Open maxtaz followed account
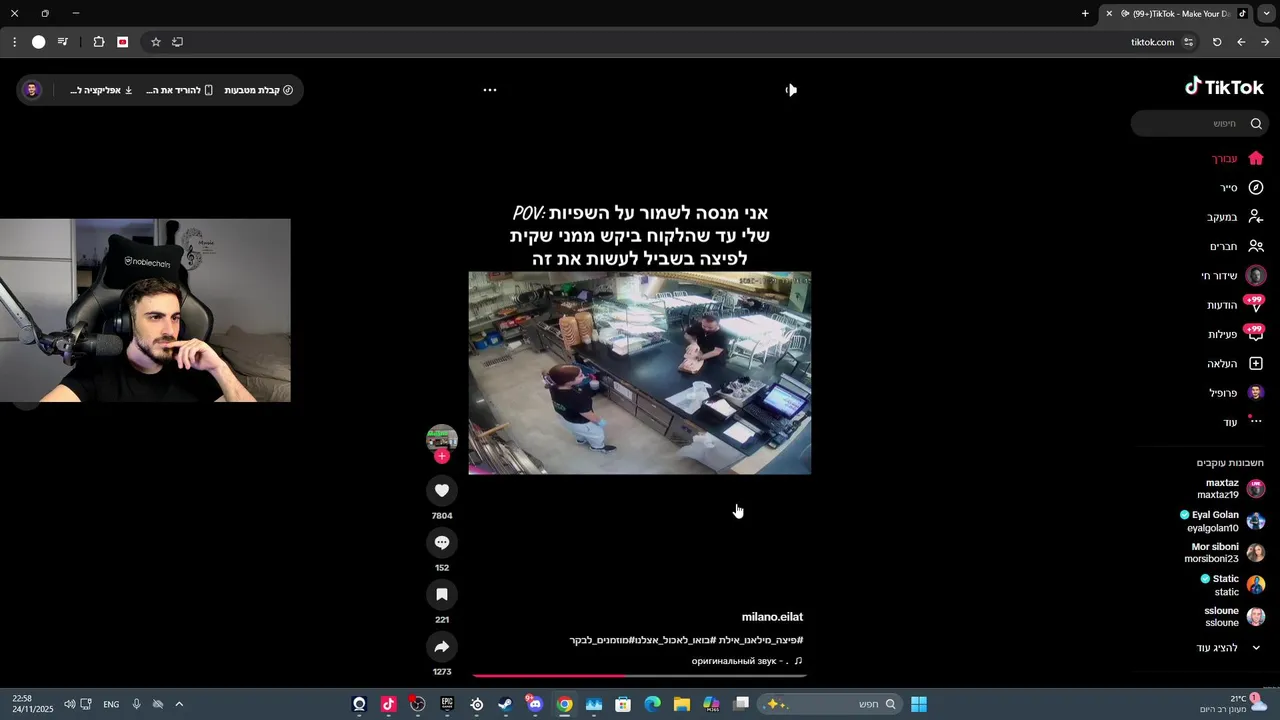Viewport: 1280px width, 720px height. [1230, 489]
